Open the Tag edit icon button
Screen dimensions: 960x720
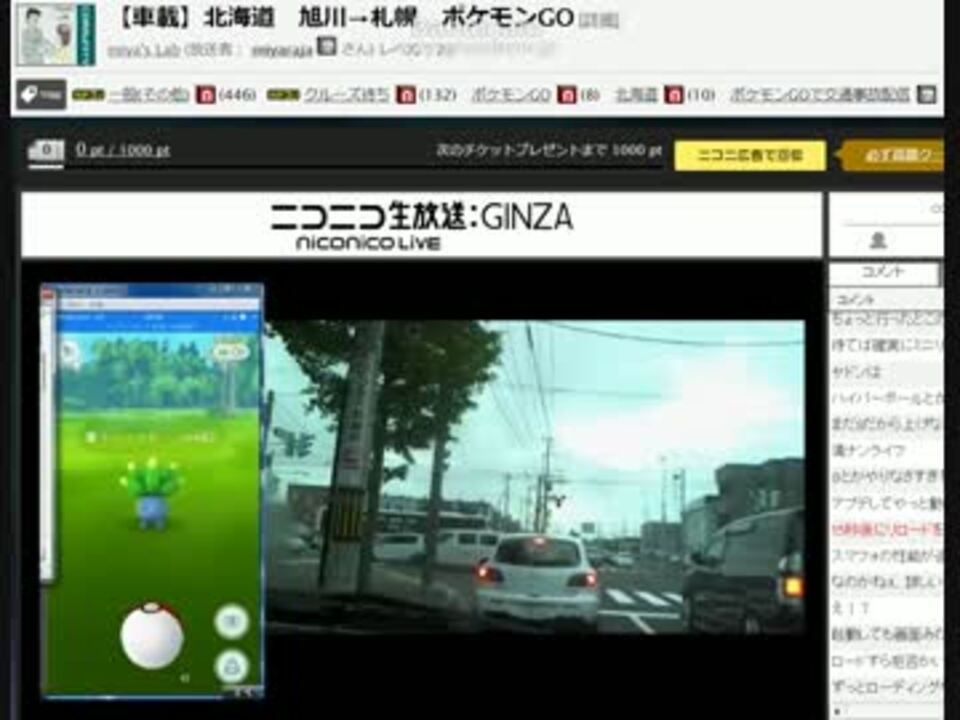(x=41, y=94)
